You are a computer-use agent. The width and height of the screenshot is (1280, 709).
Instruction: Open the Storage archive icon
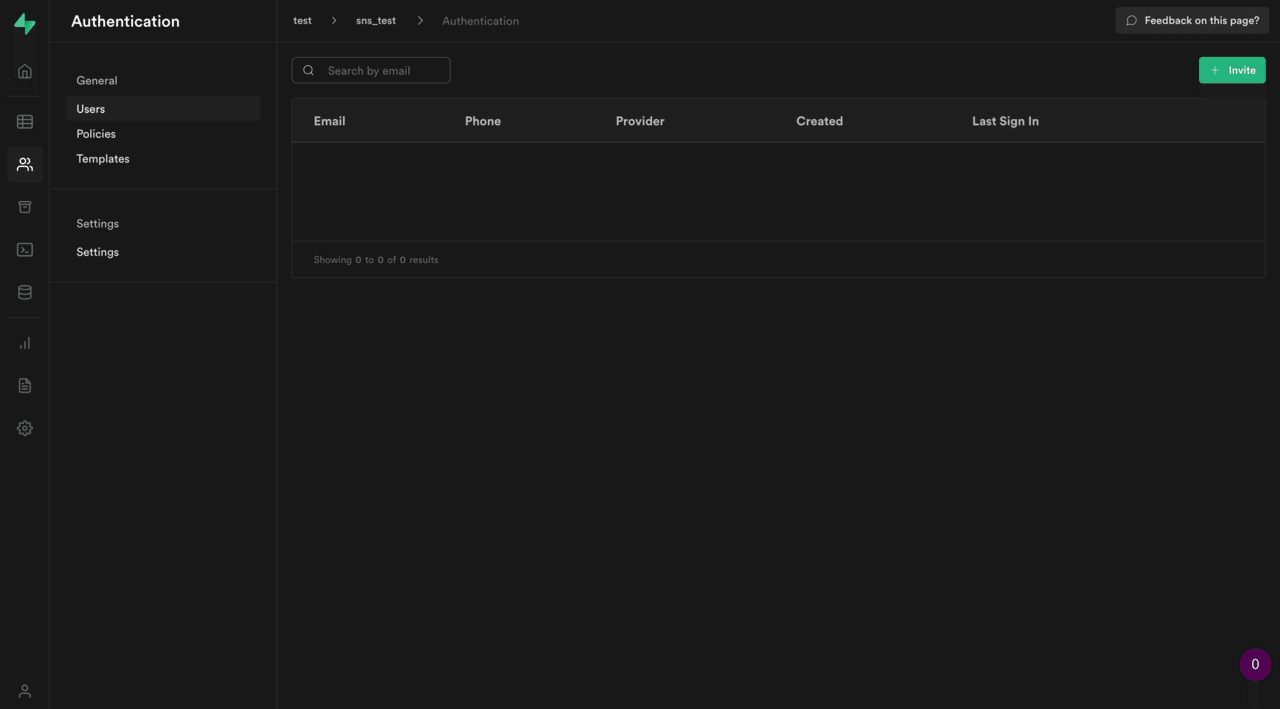pos(25,207)
